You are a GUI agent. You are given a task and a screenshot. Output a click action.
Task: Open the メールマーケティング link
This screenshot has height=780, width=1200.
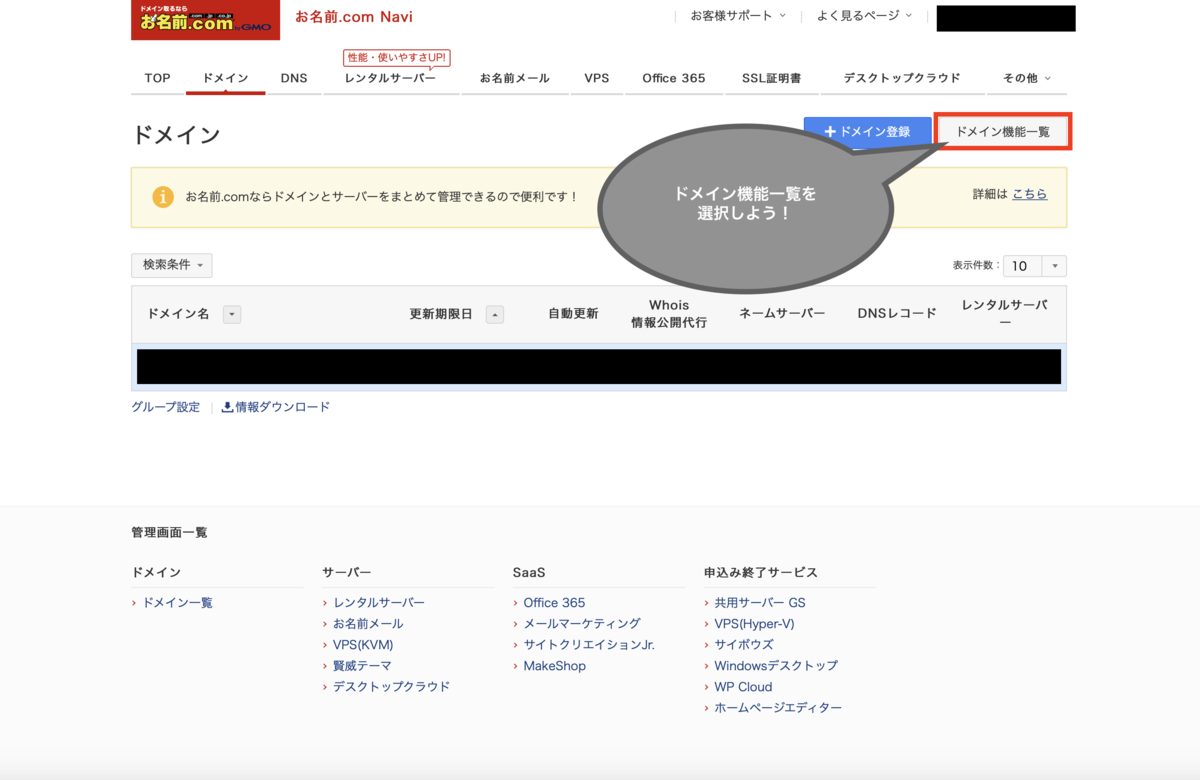pyautogui.click(x=582, y=624)
